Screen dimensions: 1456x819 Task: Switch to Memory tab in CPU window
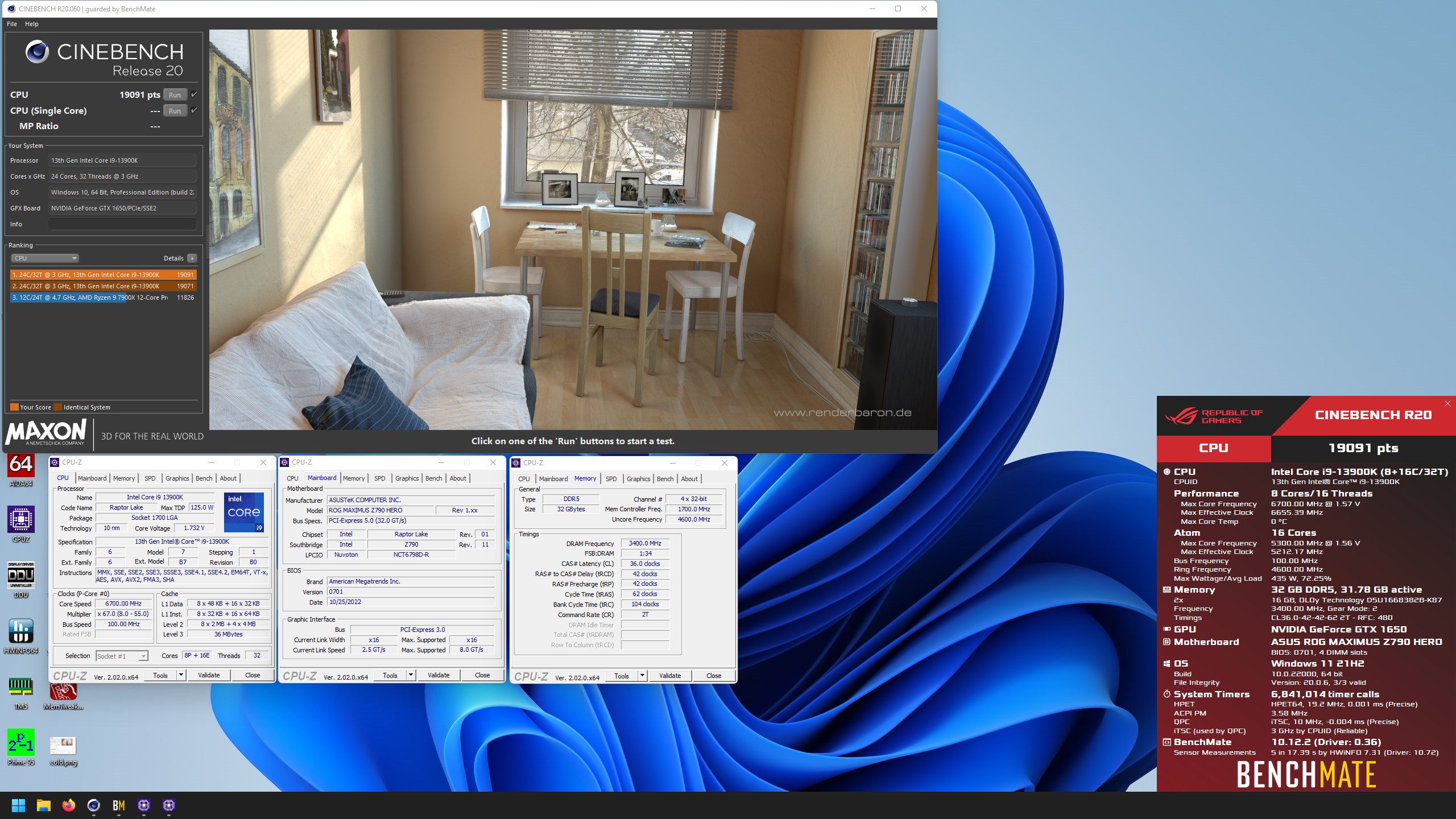point(124,478)
